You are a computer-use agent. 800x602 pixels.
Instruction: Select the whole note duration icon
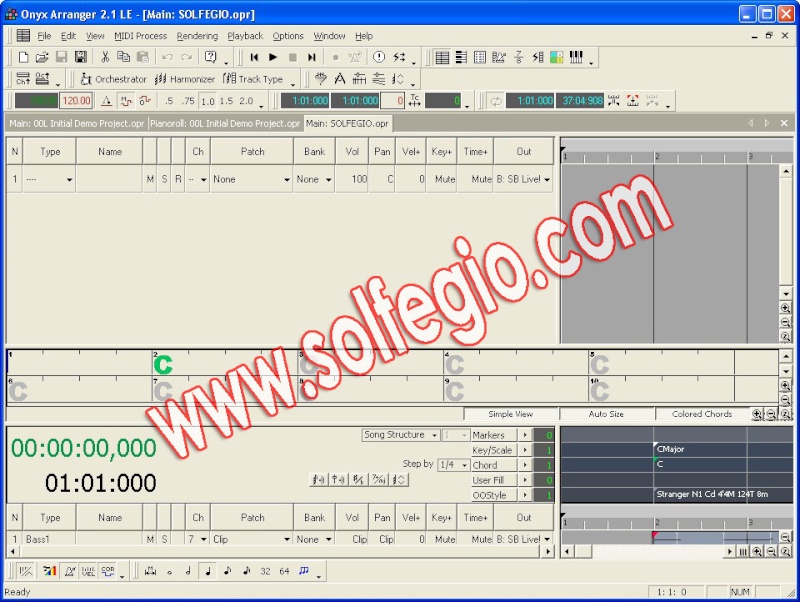(169, 571)
